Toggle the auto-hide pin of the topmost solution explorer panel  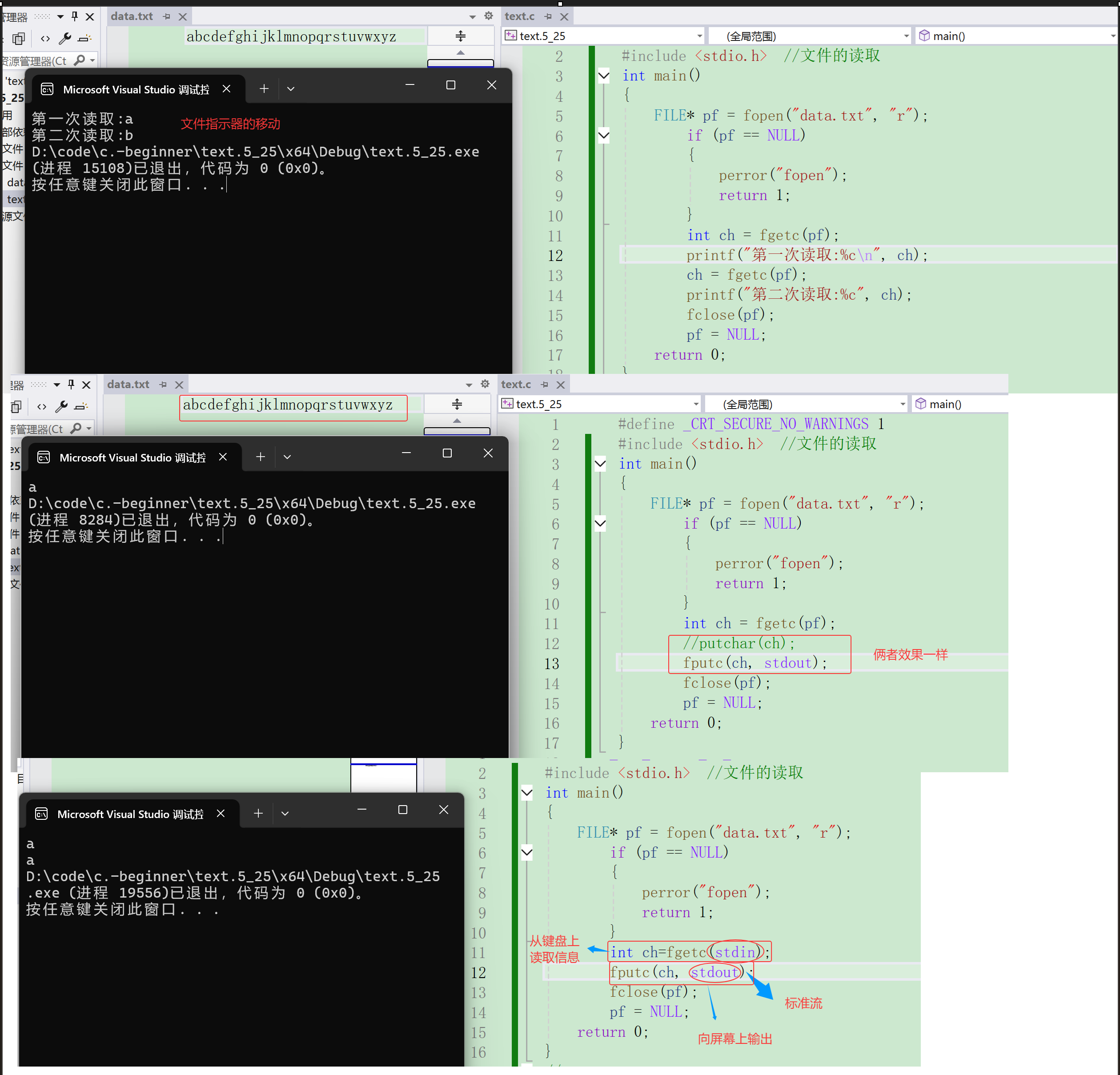pos(75,16)
